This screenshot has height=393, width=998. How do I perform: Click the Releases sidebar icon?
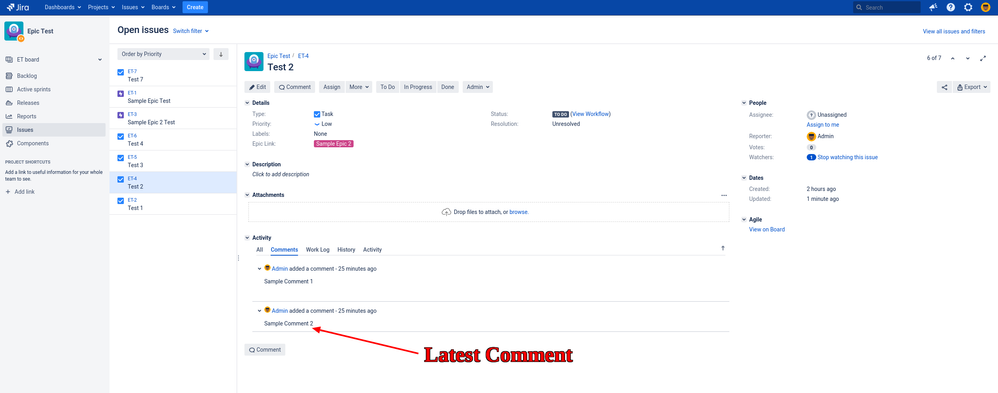tap(9, 103)
